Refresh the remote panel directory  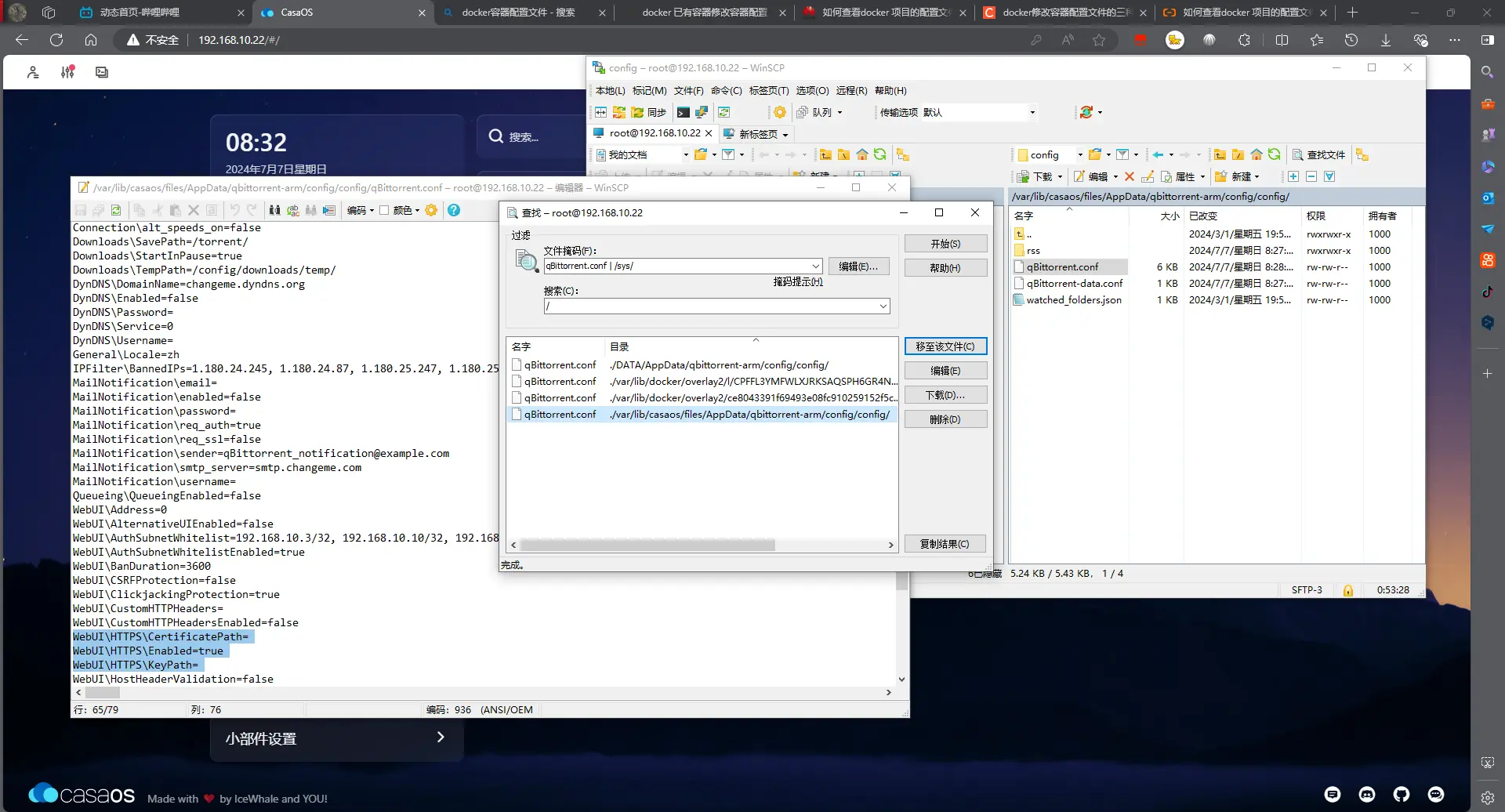(x=1275, y=154)
